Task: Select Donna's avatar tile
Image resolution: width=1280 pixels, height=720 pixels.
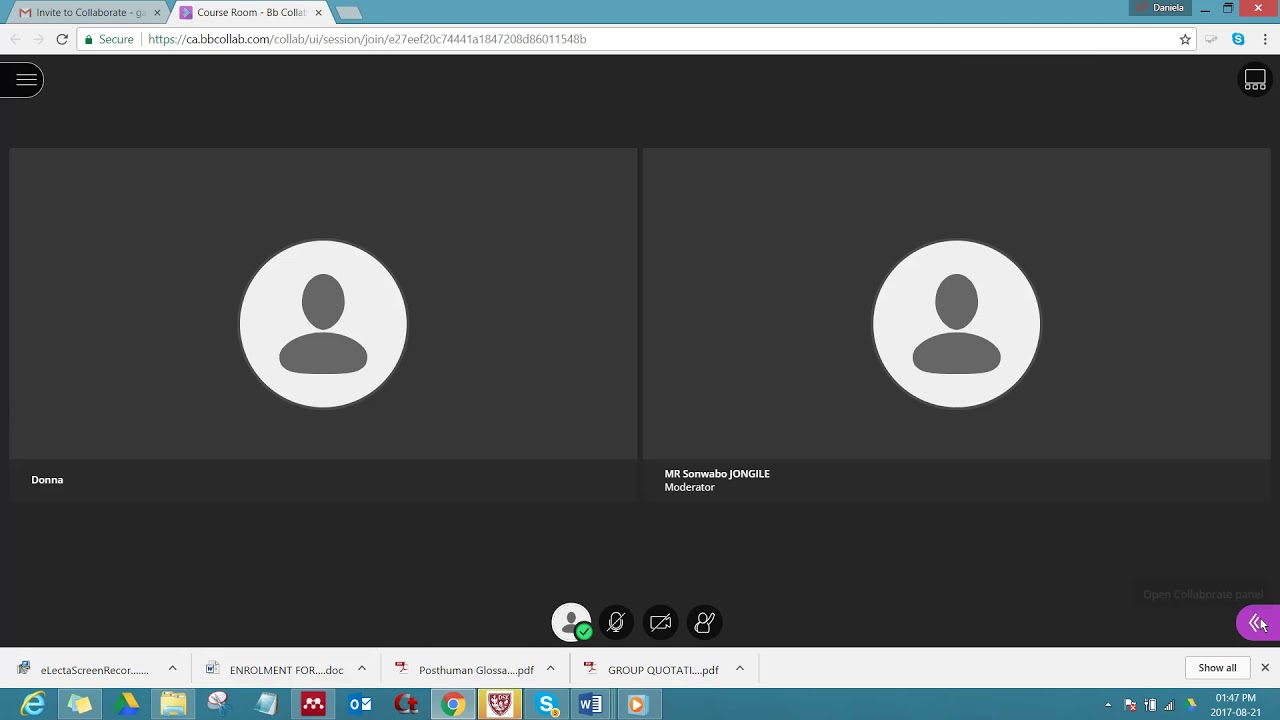Action: click(323, 324)
